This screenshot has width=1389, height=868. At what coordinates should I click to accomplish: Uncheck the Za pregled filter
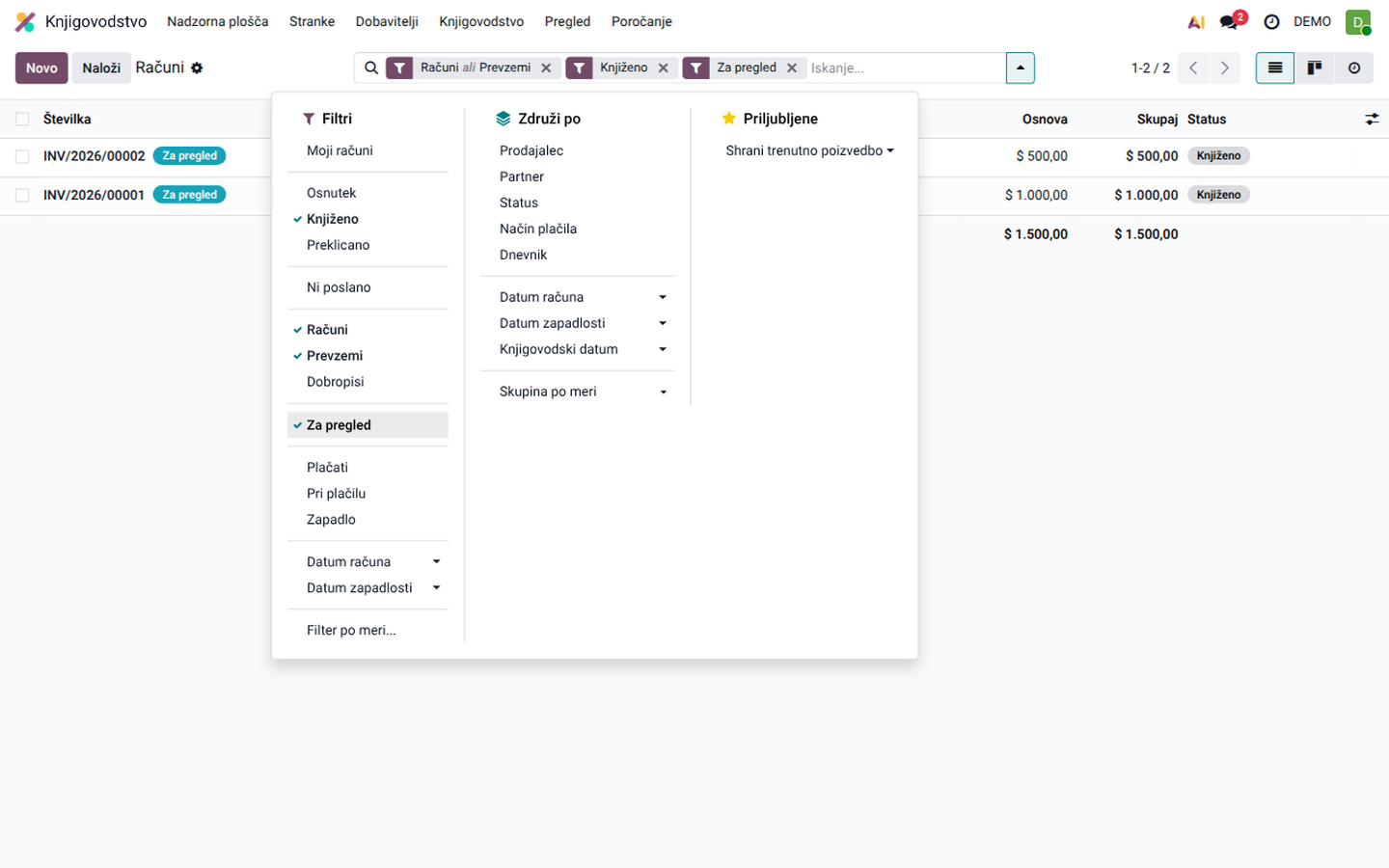(x=368, y=425)
